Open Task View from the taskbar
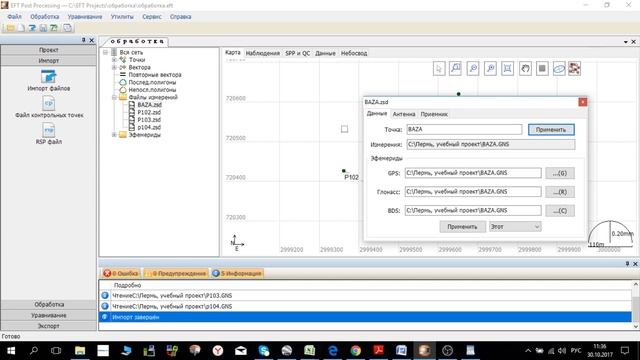Image resolution: width=640 pixels, height=360 pixels. [x=56, y=350]
